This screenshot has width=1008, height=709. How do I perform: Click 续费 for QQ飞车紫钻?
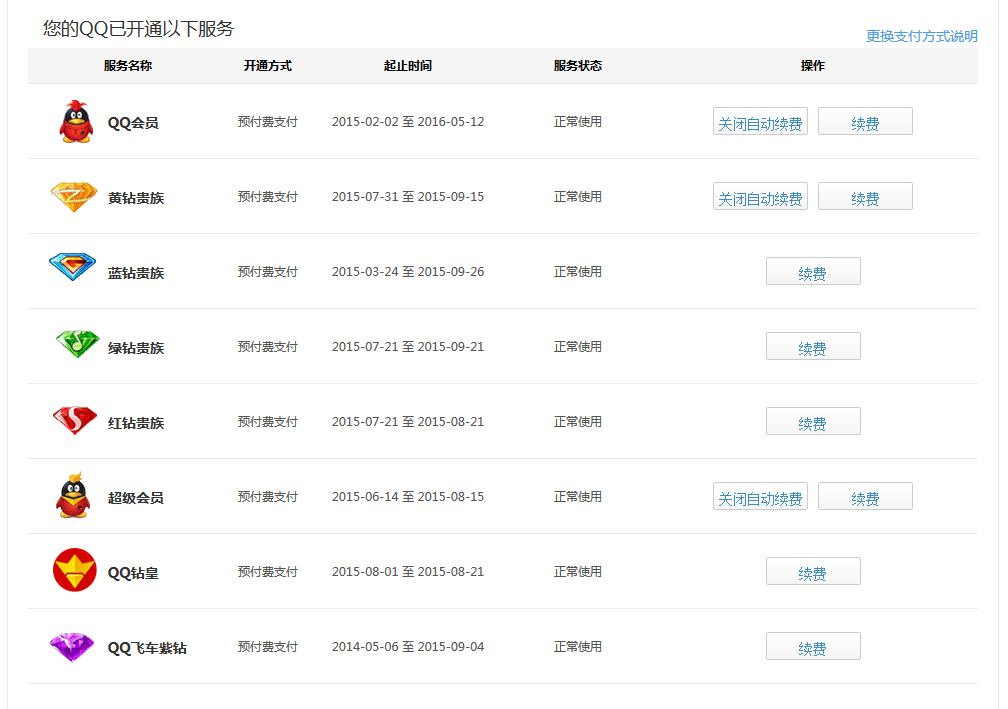coord(813,646)
